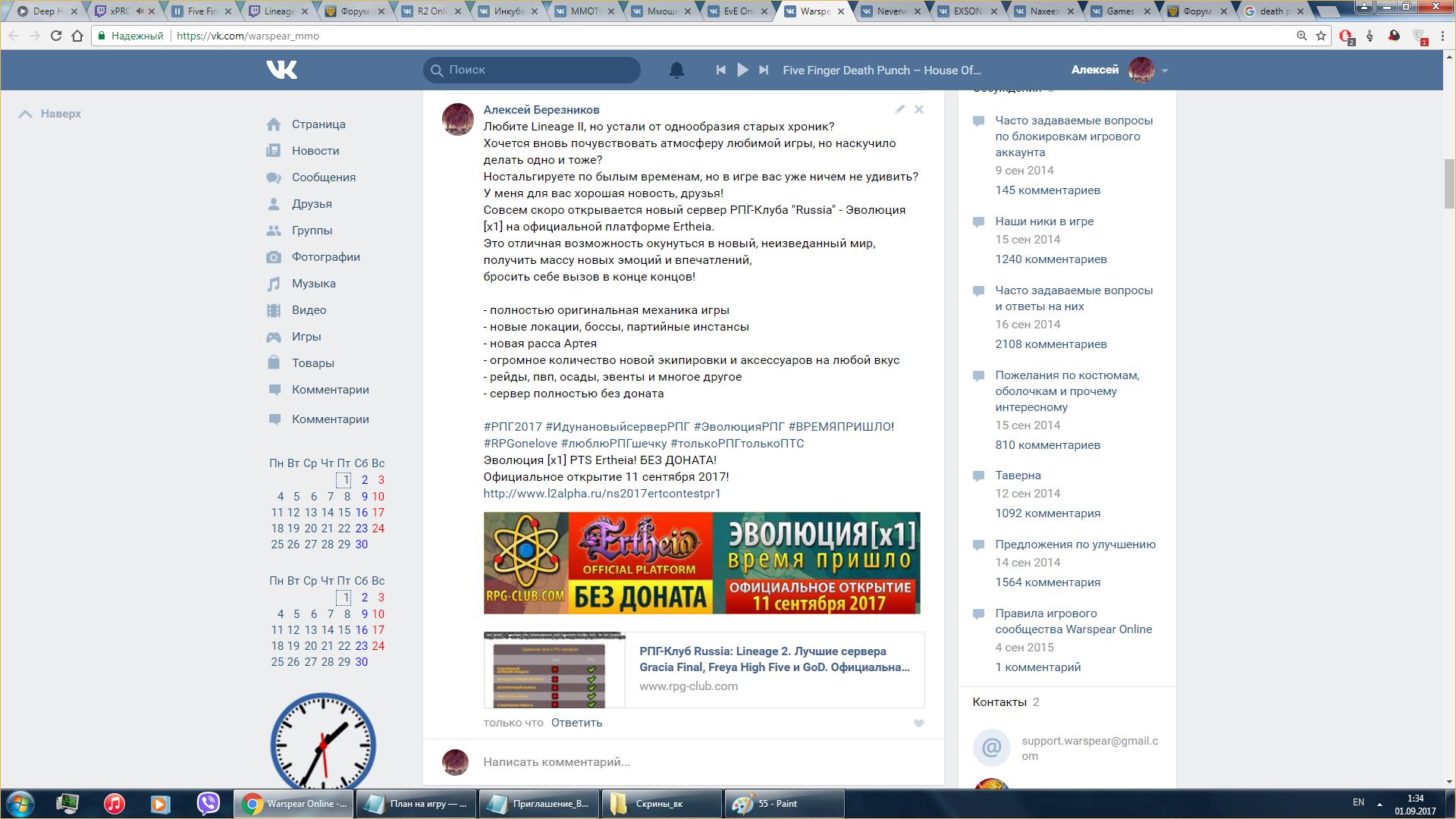The image size is (1456, 819).
Task: Click the rpg-club.com preview thumbnail
Action: tap(554, 670)
